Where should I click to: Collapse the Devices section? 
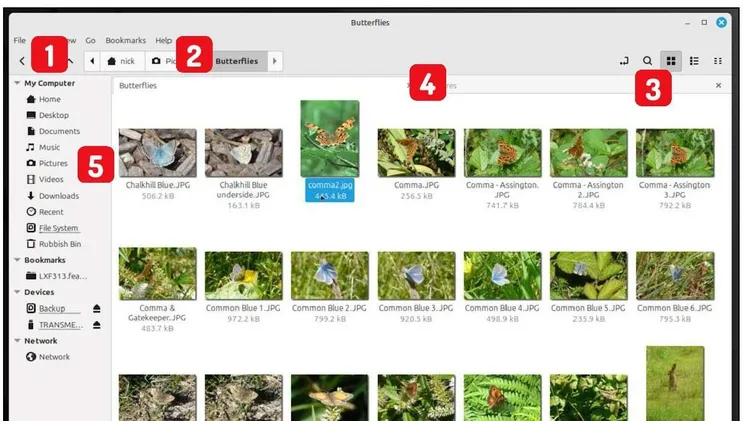pos(17,292)
